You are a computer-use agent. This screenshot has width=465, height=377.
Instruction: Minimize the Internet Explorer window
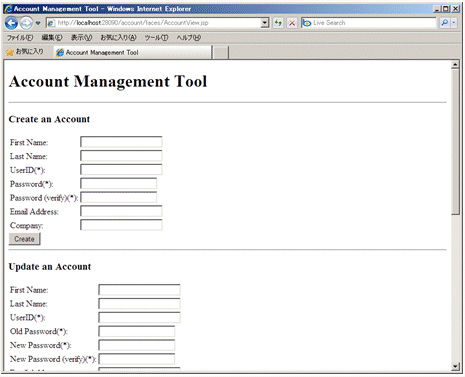[x=437, y=9]
